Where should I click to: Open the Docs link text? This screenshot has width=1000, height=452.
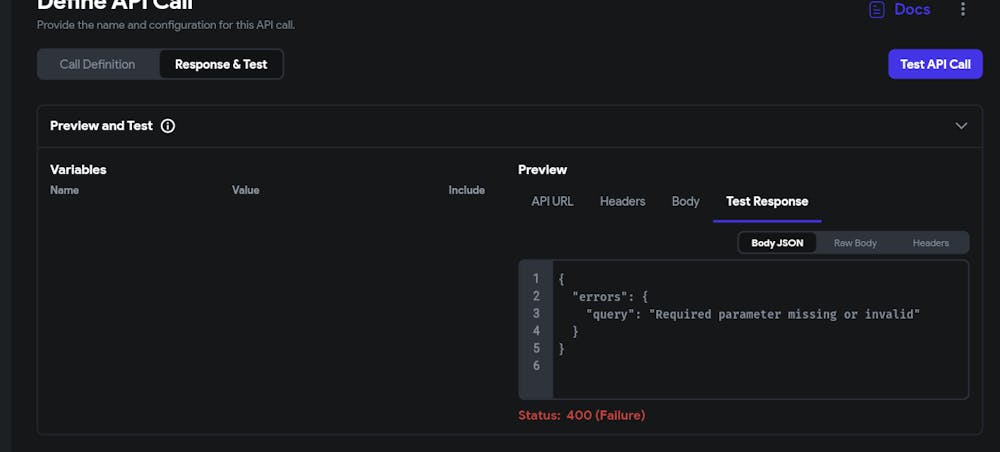(912, 10)
